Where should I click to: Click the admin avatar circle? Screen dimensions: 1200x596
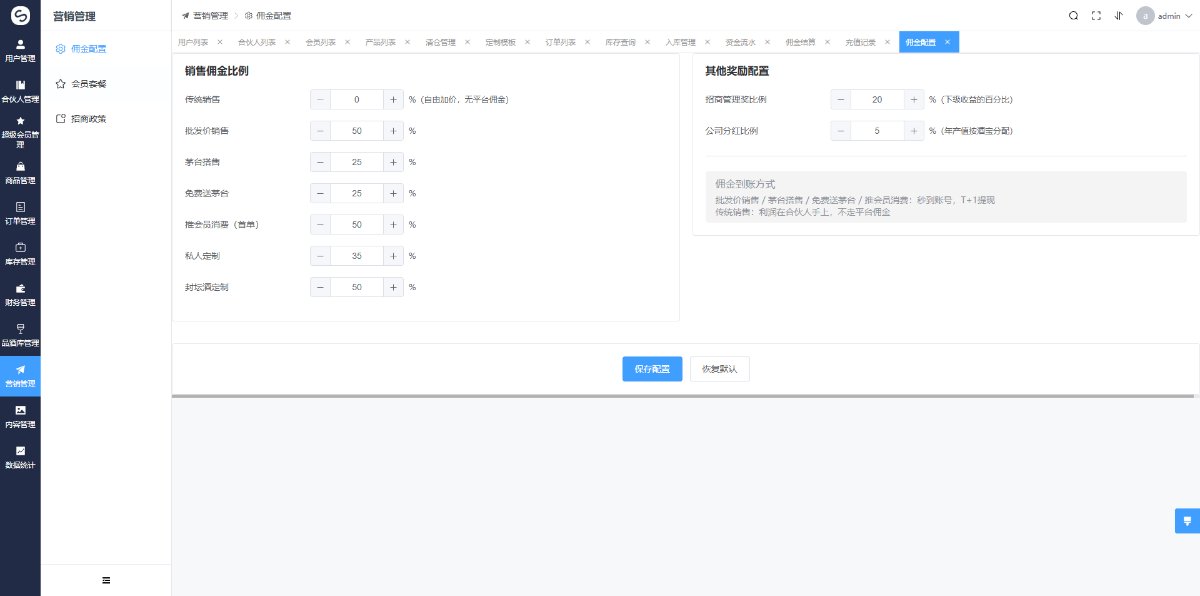tap(1145, 15)
